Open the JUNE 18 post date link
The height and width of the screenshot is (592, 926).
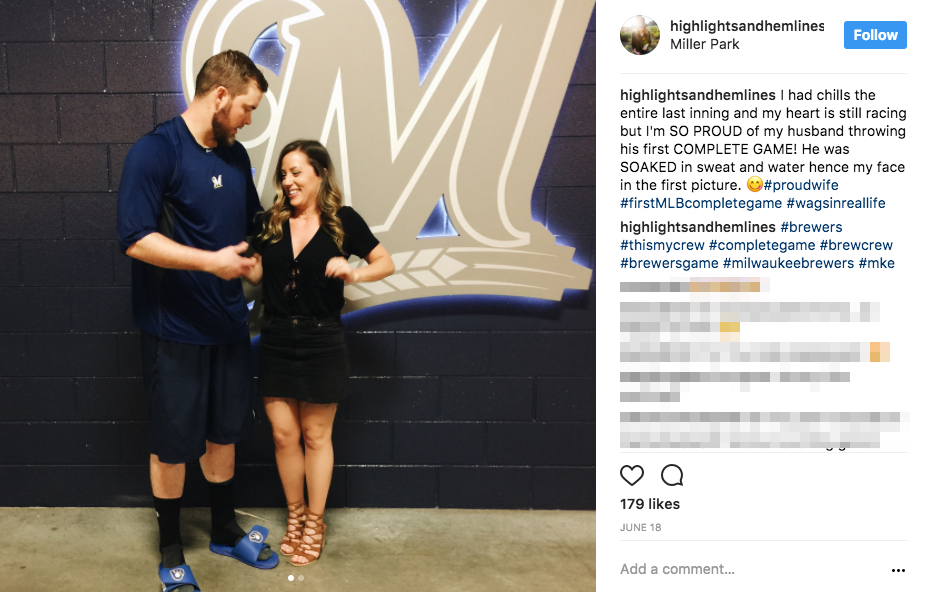[641, 528]
